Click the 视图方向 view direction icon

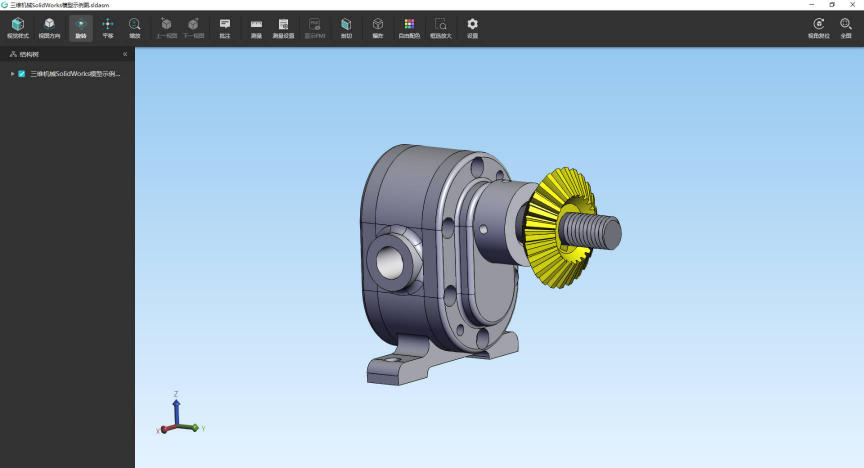(x=49, y=27)
